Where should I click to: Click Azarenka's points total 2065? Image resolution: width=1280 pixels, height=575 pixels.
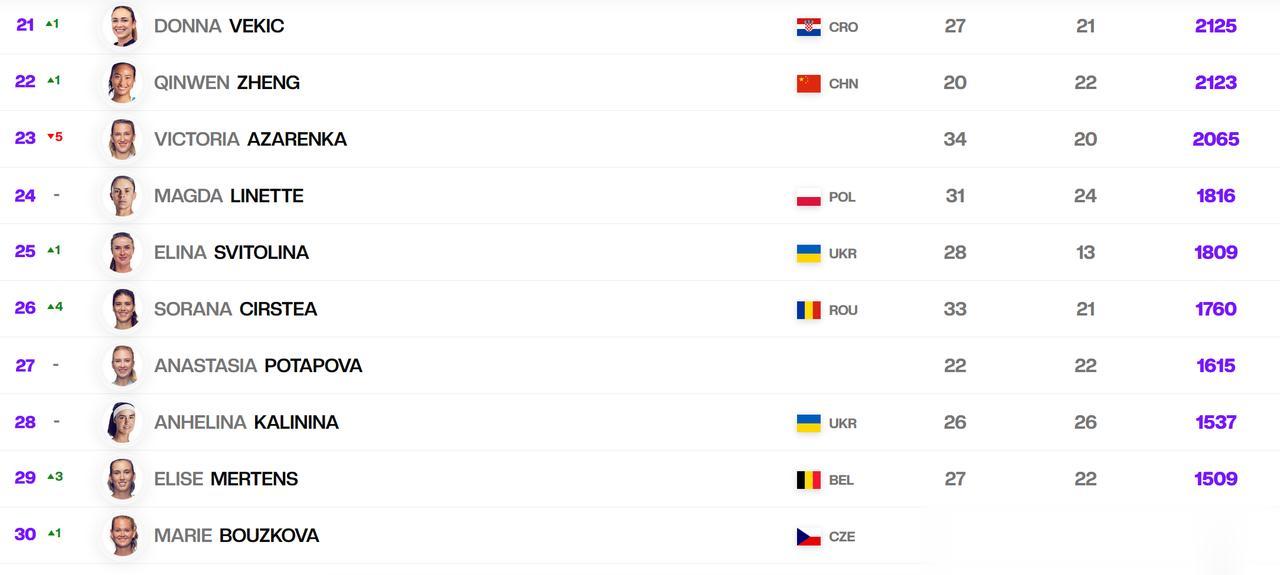[1216, 139]
